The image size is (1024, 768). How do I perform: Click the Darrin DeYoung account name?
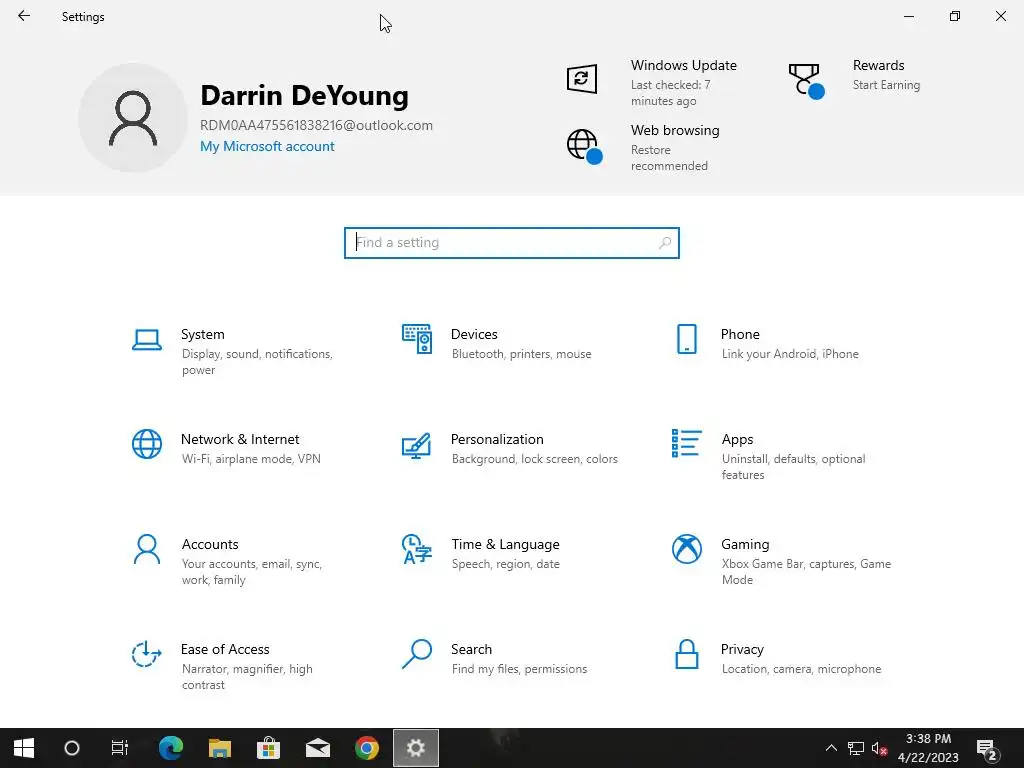click(304, 95)
